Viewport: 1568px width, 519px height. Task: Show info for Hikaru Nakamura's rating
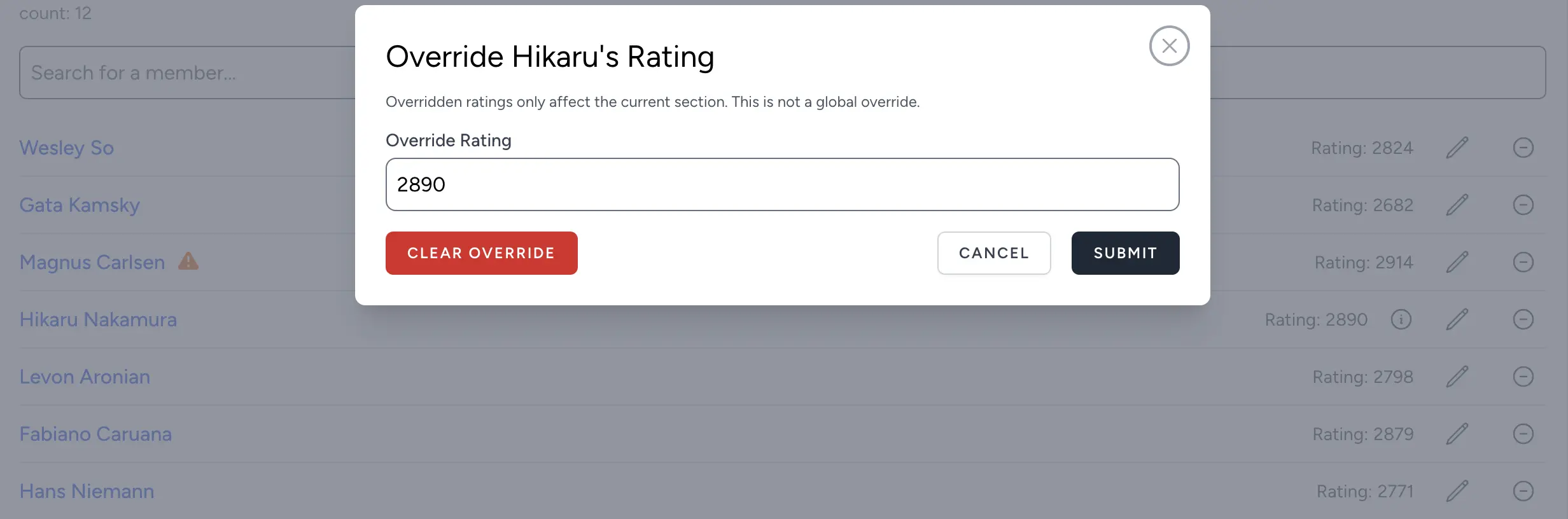[x=1401, y=319]
